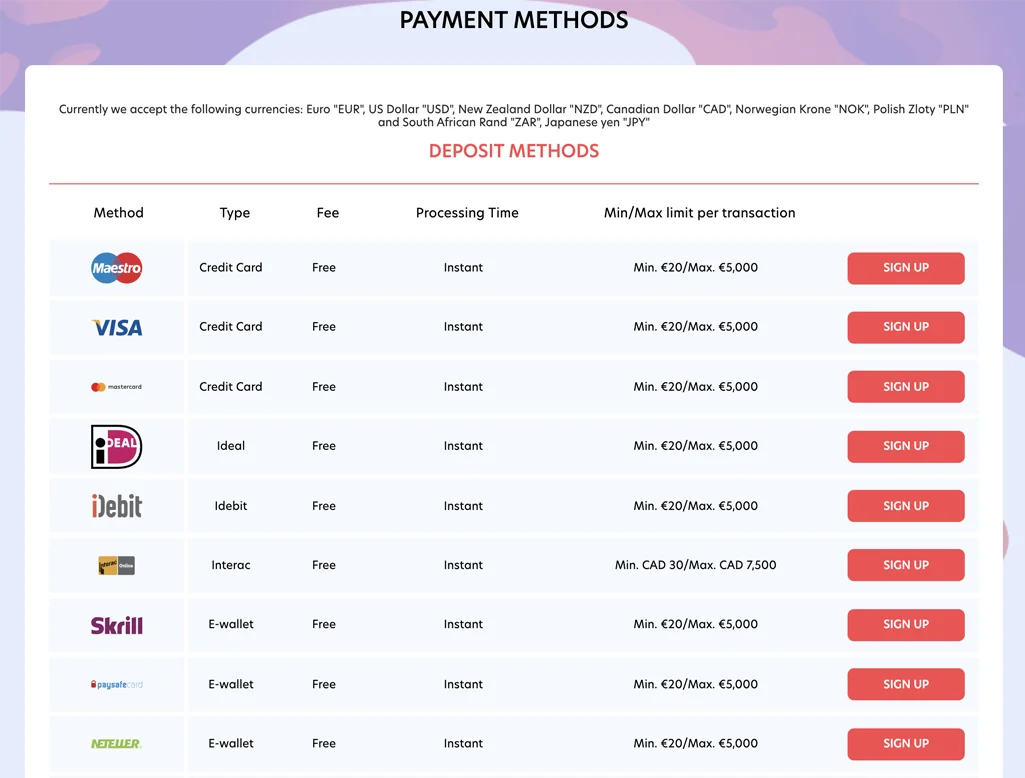This screenshot has width=1025, height=778.
Task: Click the 'Idebit' type cell
Action: click(231, 506)
